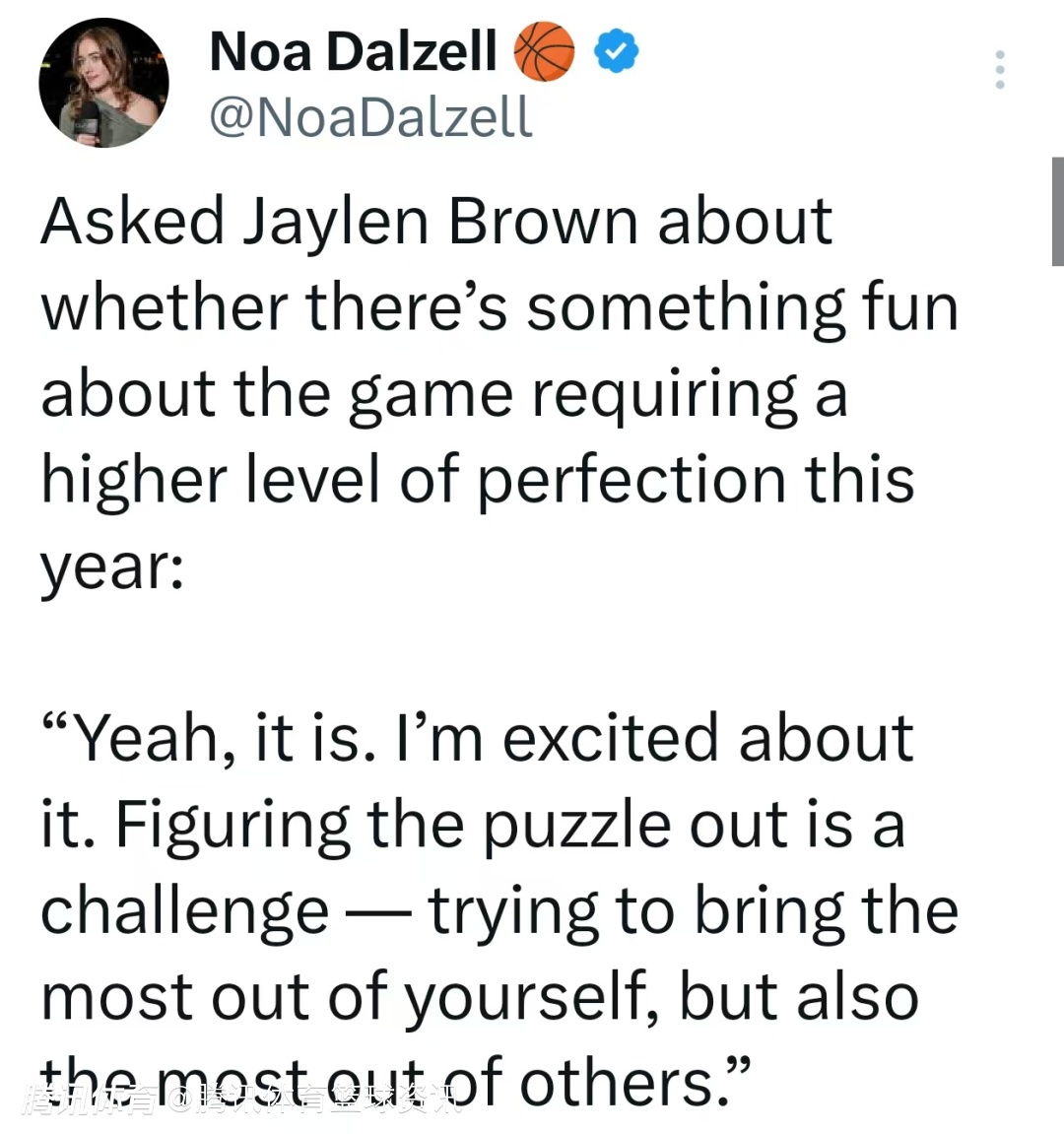Click the words "higher level" in the tweet
1064x1134 pixels.
[210, 480]
